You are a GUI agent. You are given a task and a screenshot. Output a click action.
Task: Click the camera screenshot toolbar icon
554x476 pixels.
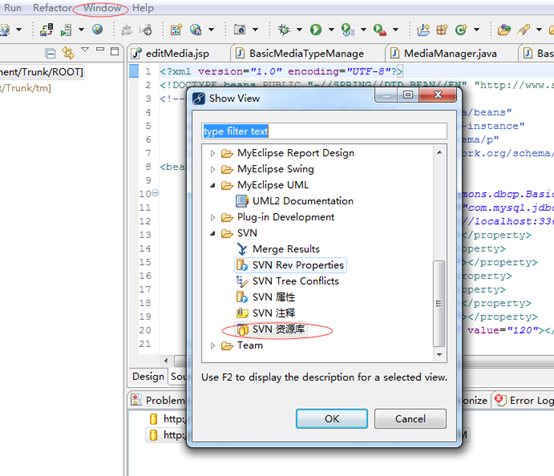click(x=239, y=30)
